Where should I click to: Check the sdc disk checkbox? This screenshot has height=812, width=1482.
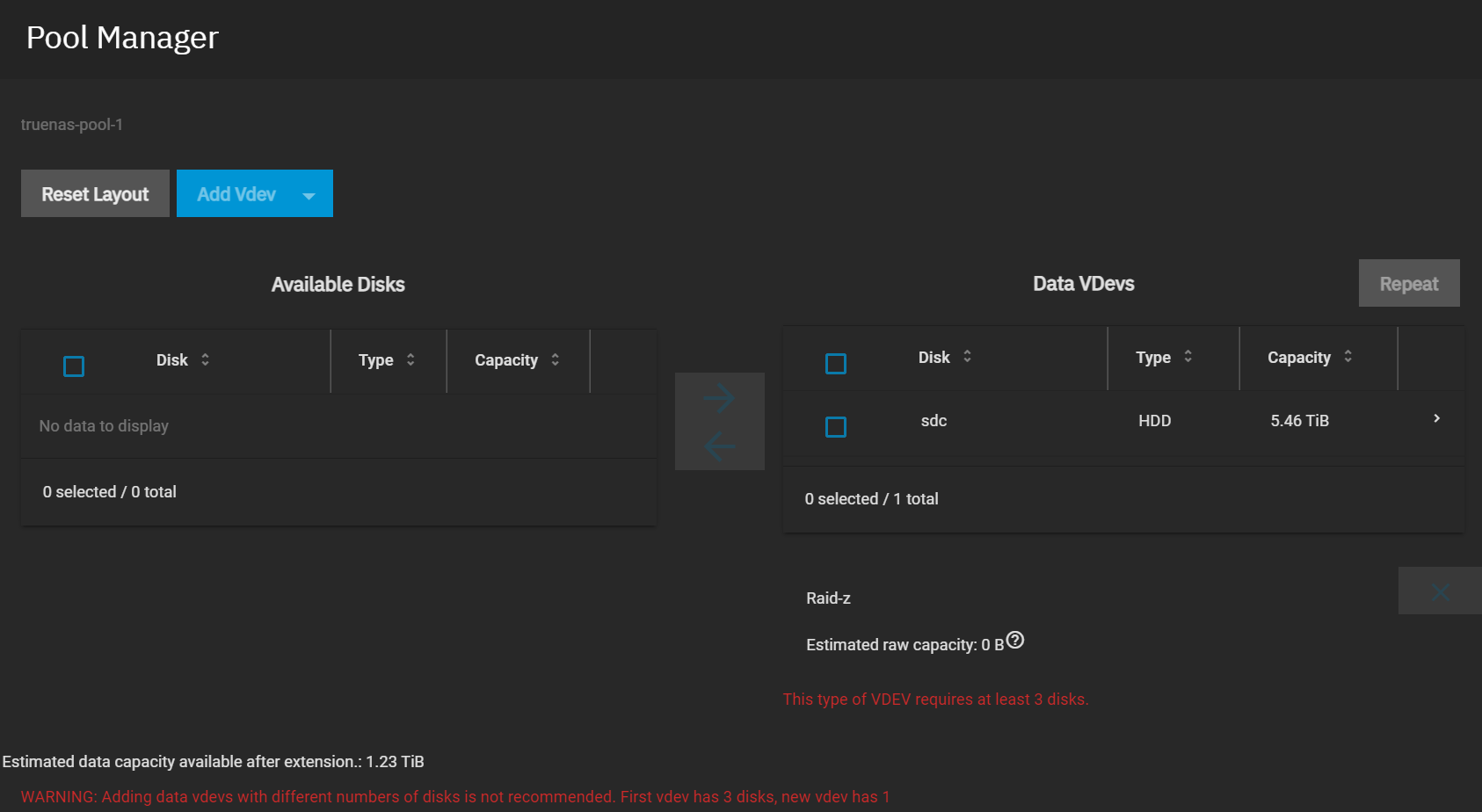coord(836,427)
